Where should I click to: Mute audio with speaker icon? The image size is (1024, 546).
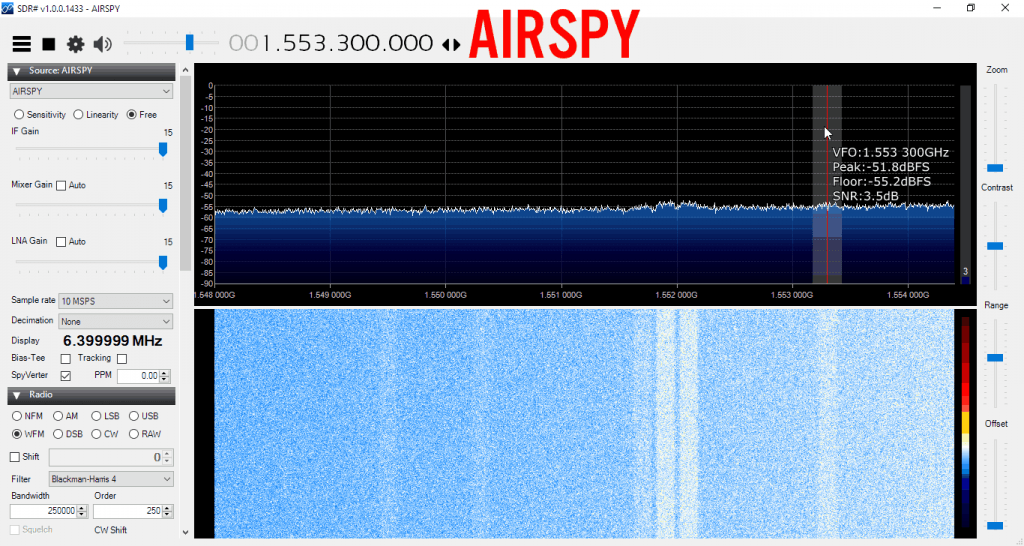[x=102, y=44]
